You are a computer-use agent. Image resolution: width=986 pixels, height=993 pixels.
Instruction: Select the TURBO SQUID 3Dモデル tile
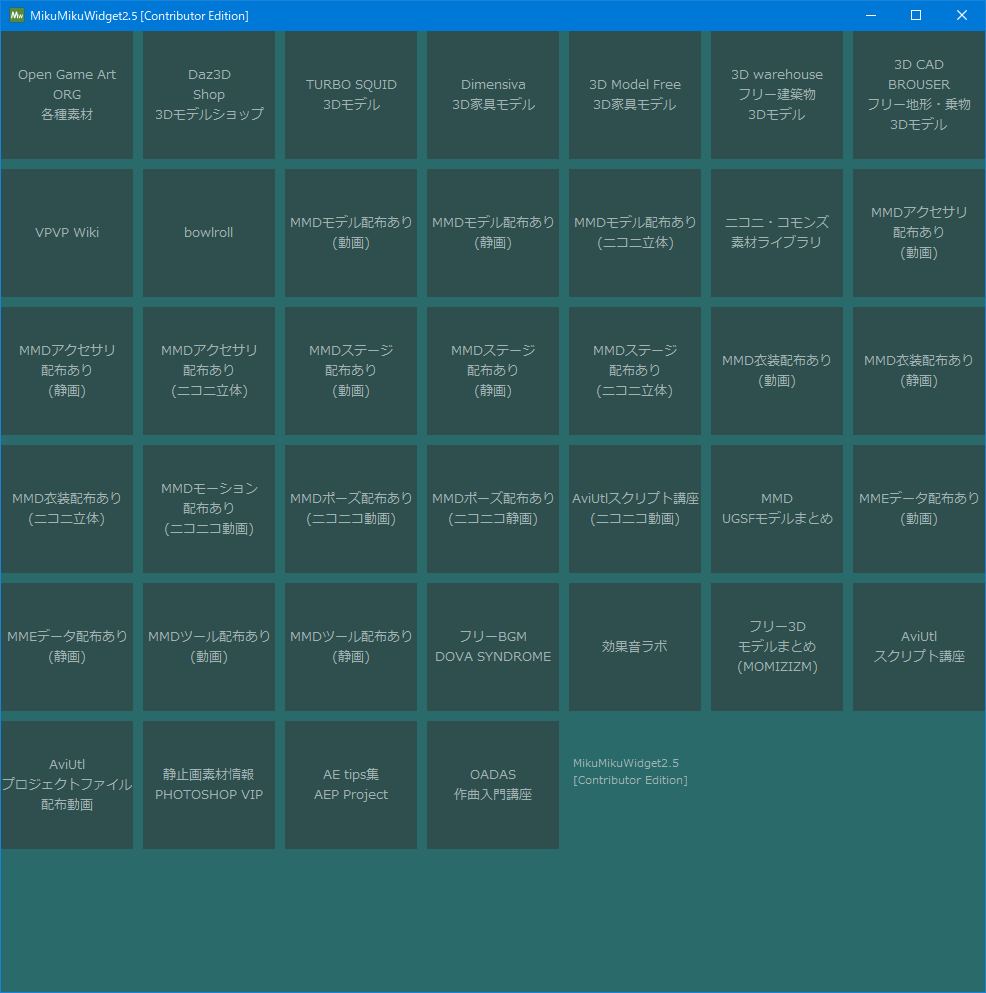351,95
